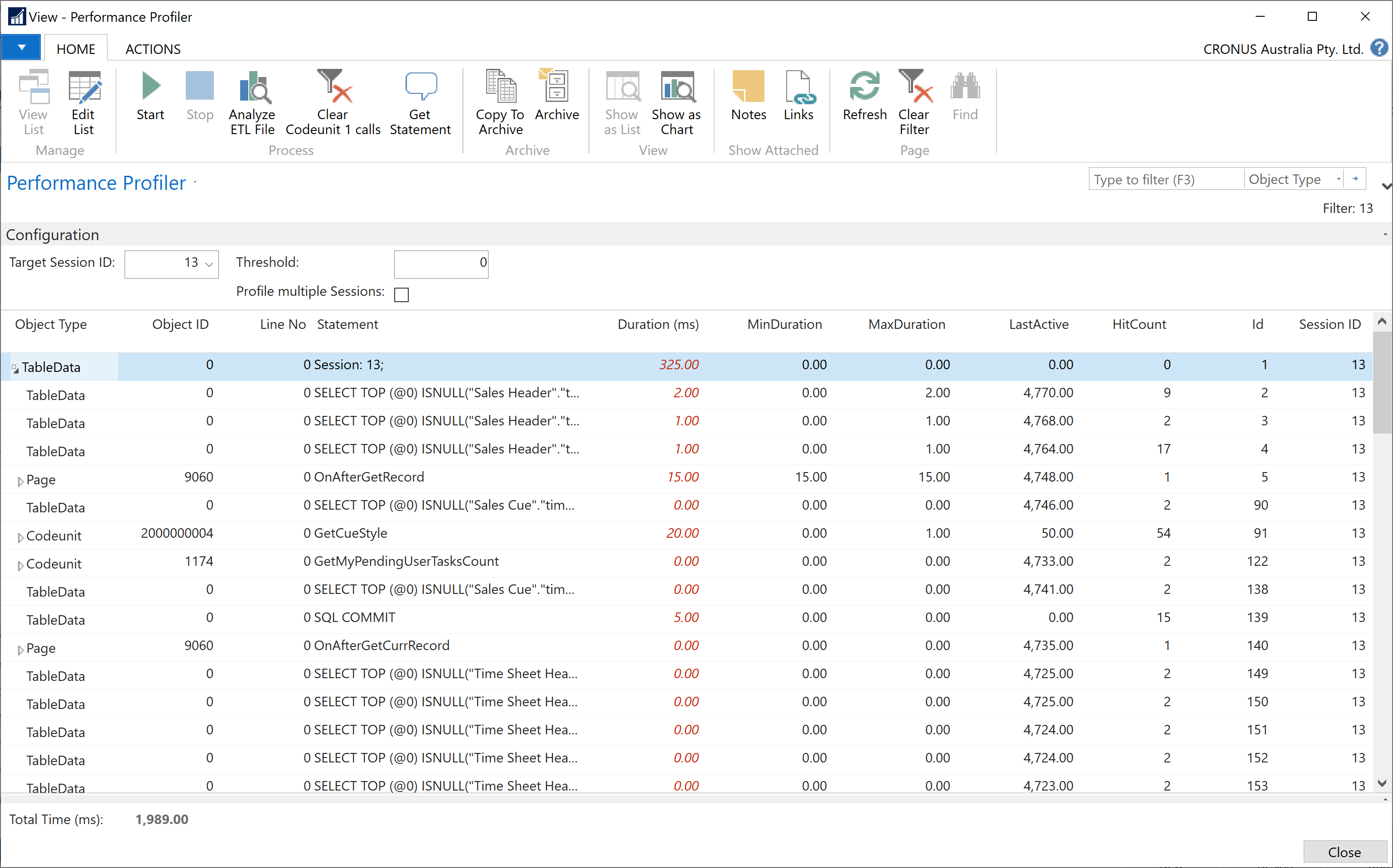Scroll down the performance results list
The height and width of the screenshot is (868, 1393).
click(x=1383, y=782)
